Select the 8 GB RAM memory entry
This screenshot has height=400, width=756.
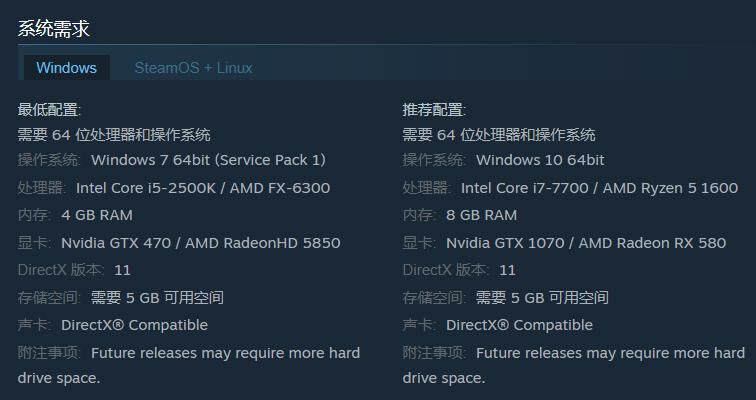481,215
